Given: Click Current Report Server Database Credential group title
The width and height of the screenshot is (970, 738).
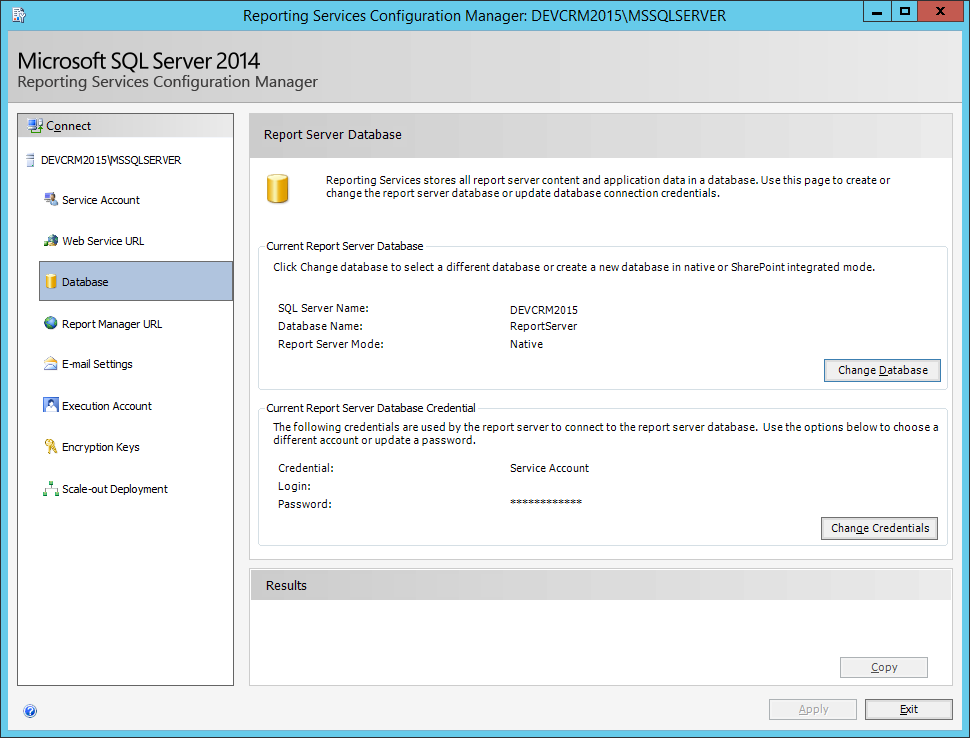Looking at the screenshot, I should [371, 408].
